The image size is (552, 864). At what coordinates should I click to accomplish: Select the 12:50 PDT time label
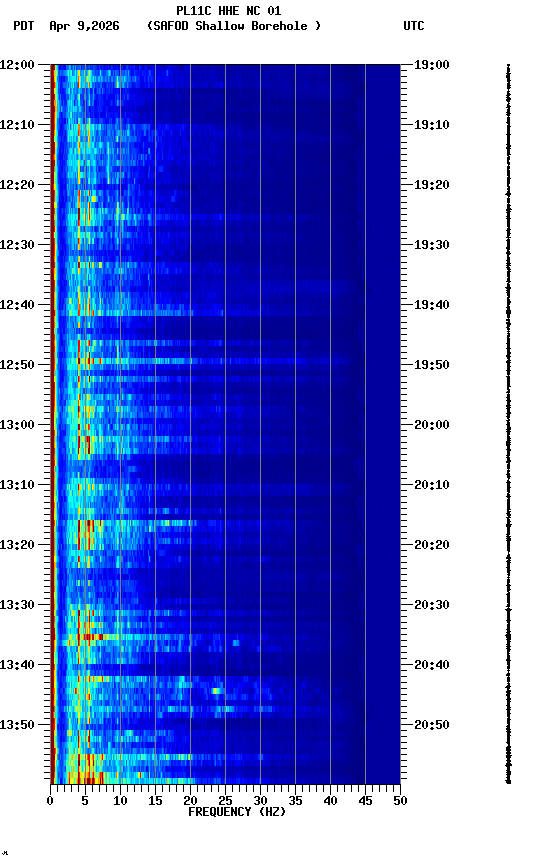point(17,365)
